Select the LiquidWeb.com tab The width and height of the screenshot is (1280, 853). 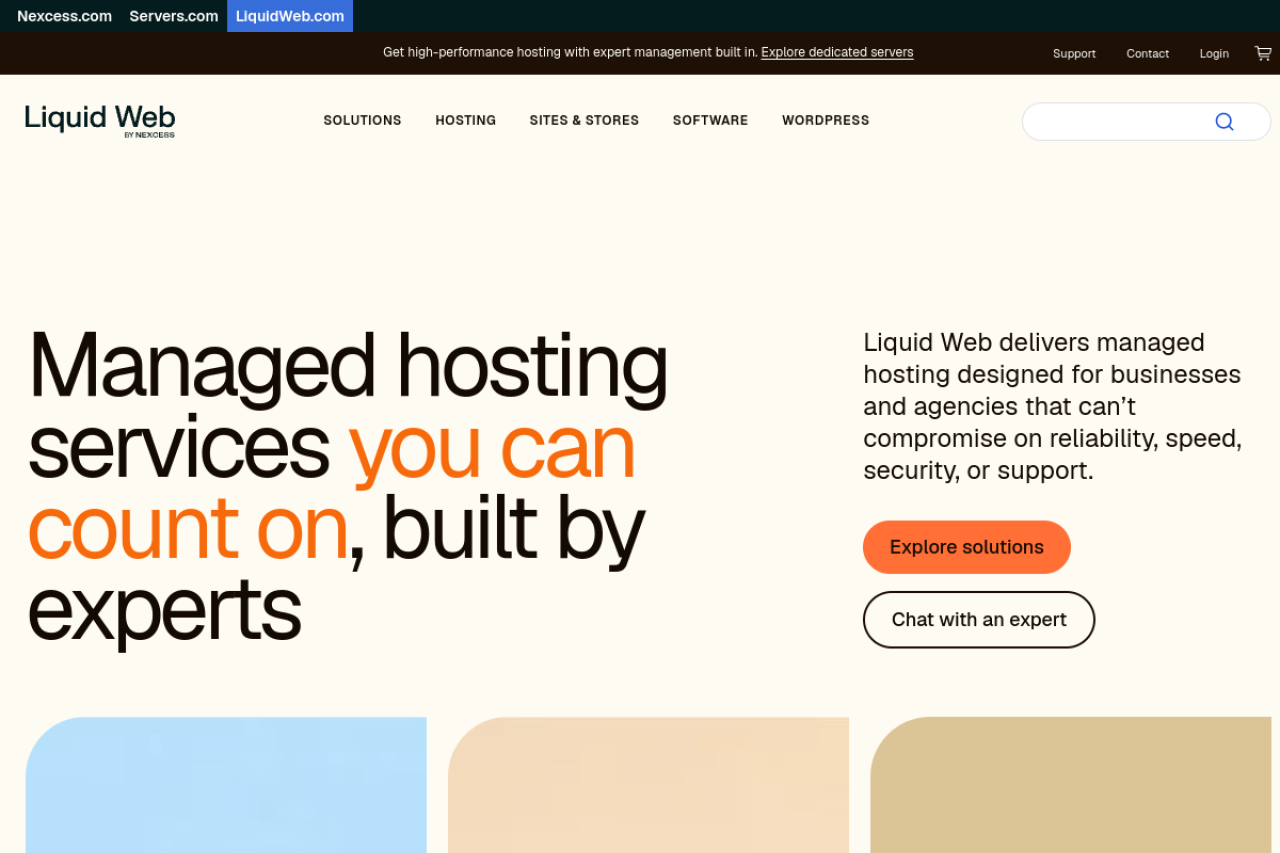(x=290, y=16)
